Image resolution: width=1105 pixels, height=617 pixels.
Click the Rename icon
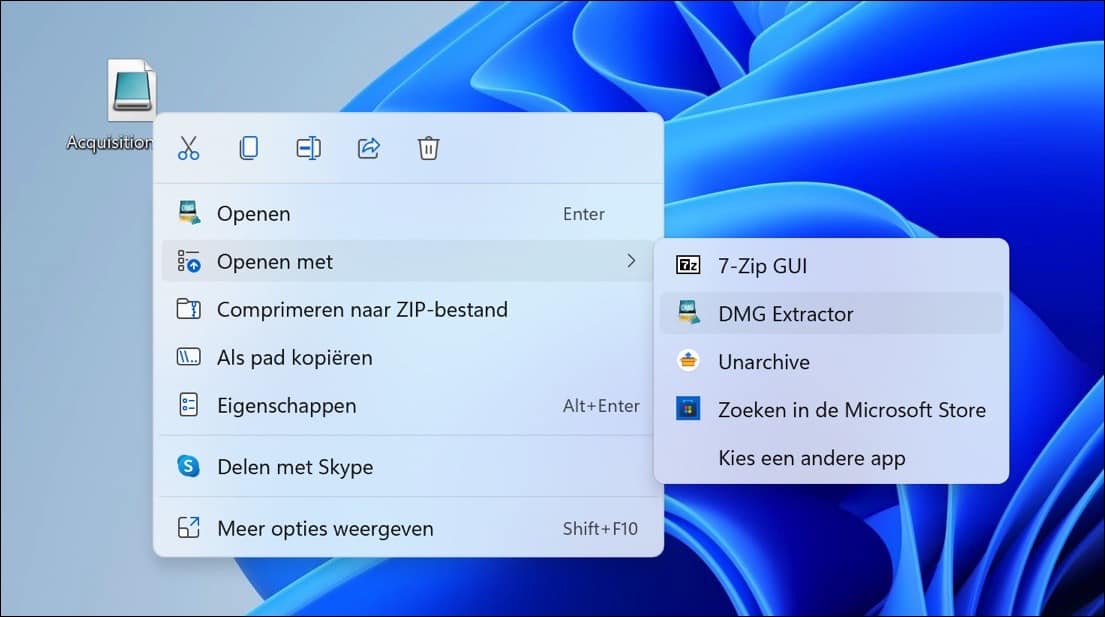tap(308, 148)
